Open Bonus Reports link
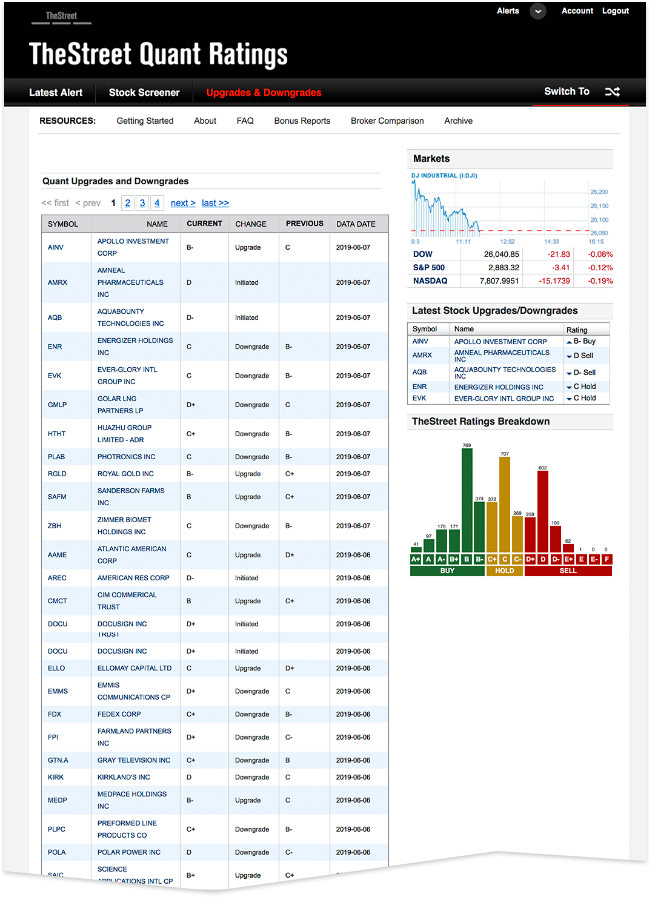This screenshot has height=897, width=649. (x=302, y=121)
